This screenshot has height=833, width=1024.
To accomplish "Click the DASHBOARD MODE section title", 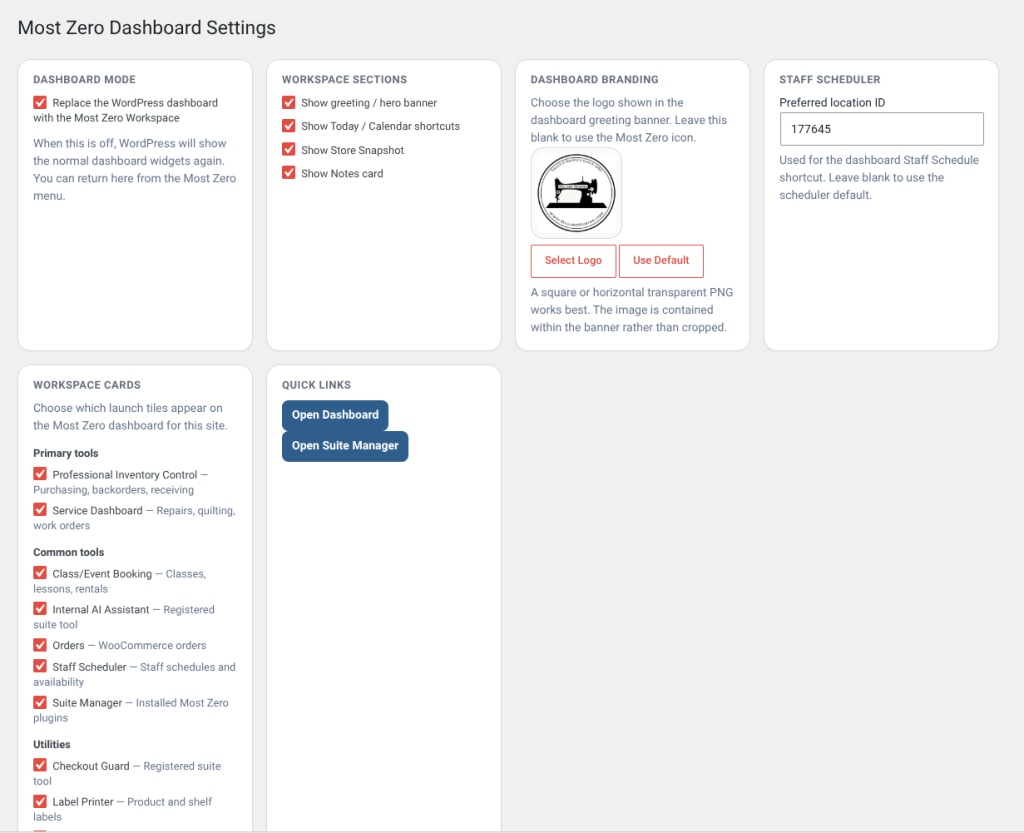I will point(84,80).
